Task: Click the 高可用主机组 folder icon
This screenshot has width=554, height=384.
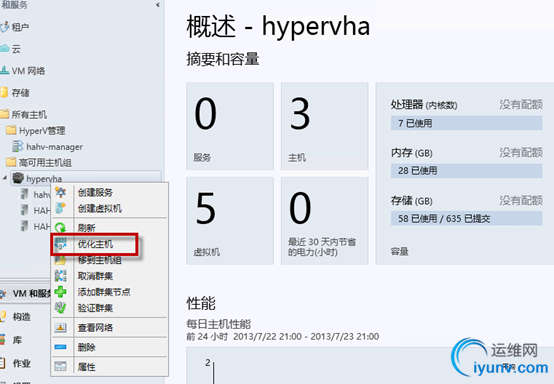Action: [x=11, y=162]
